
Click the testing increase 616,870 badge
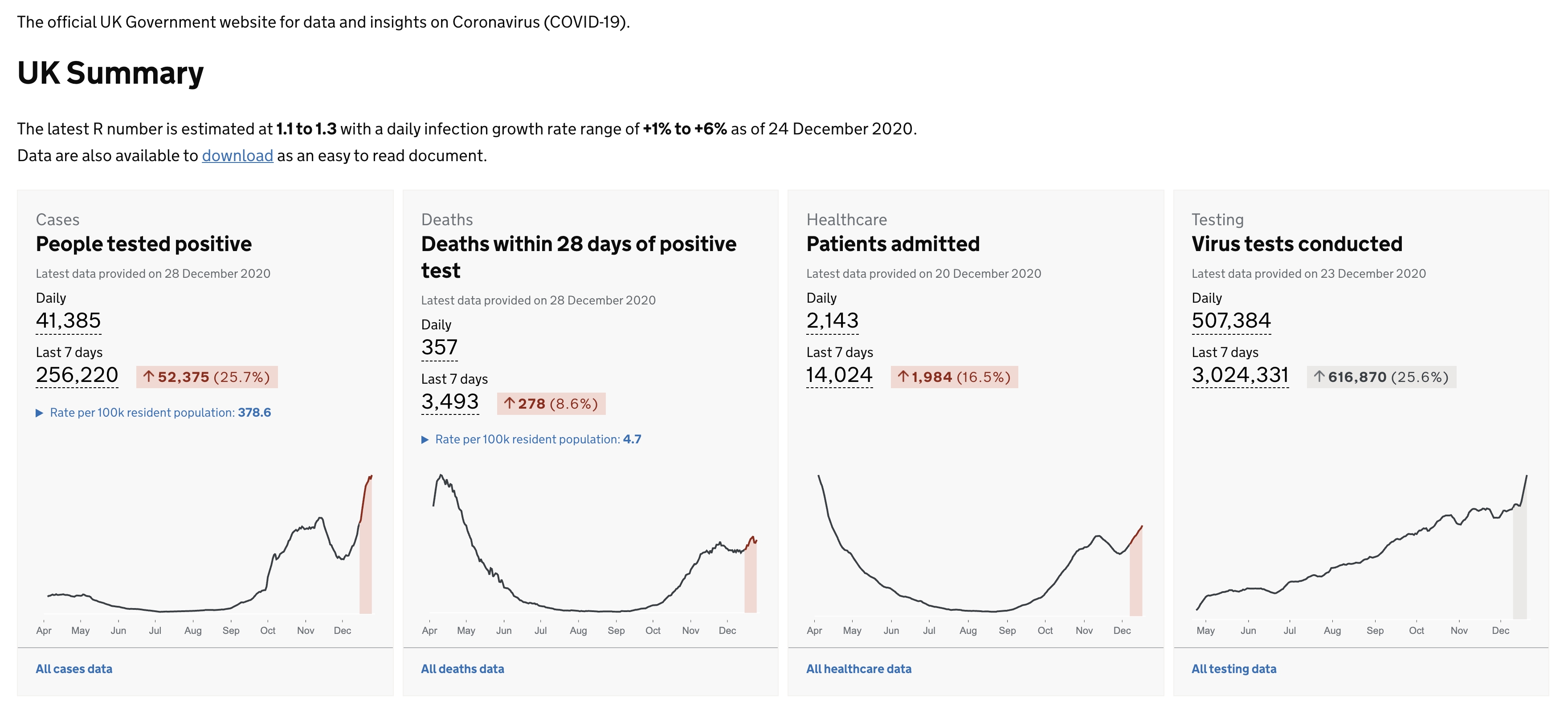(x=1381, y=377)
